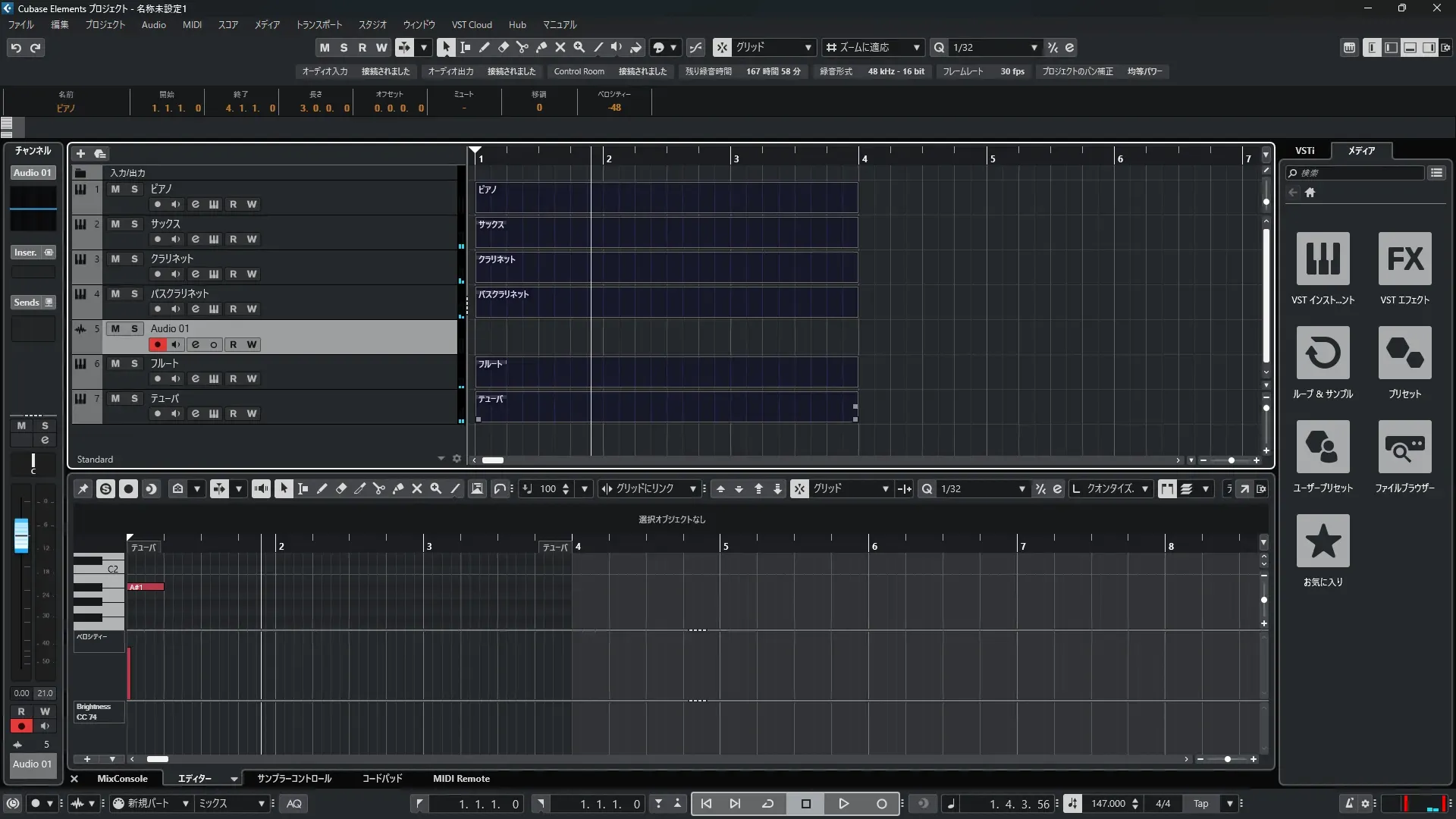Select the Scissors split tool in top toolbar

[x=522, y=47]
